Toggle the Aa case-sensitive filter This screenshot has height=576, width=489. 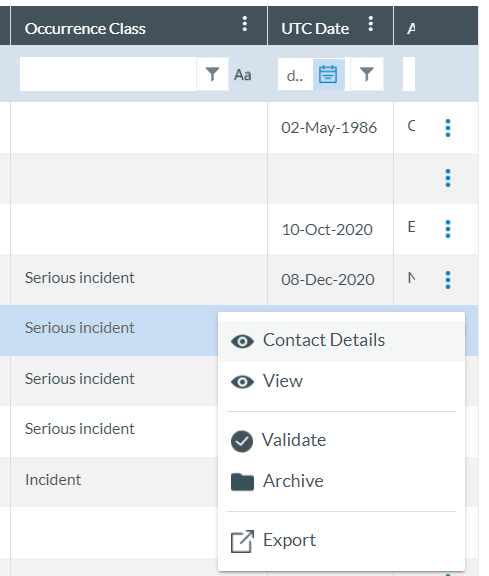[242, 75]
